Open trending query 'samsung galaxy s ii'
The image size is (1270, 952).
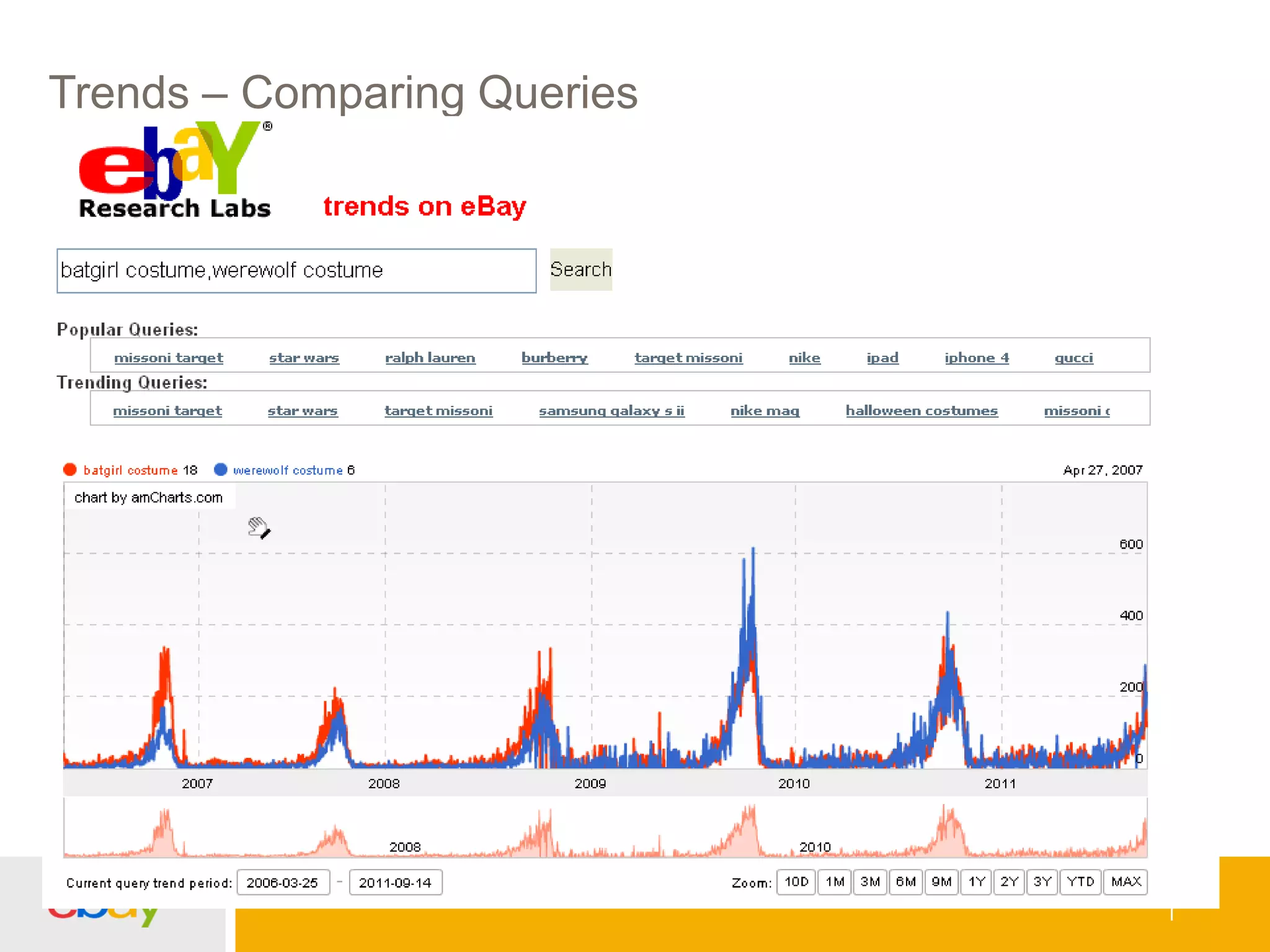tap(611, 410)
